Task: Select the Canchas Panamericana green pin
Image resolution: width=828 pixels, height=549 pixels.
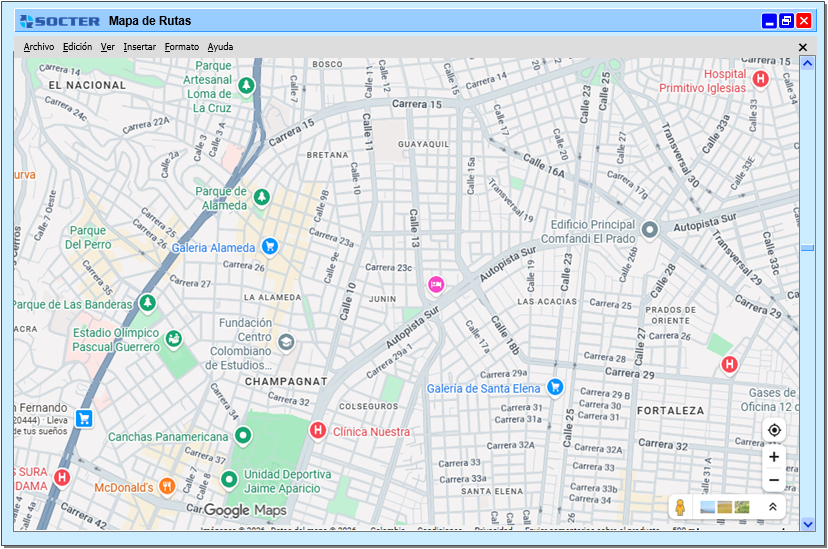Action: point(243,436)
